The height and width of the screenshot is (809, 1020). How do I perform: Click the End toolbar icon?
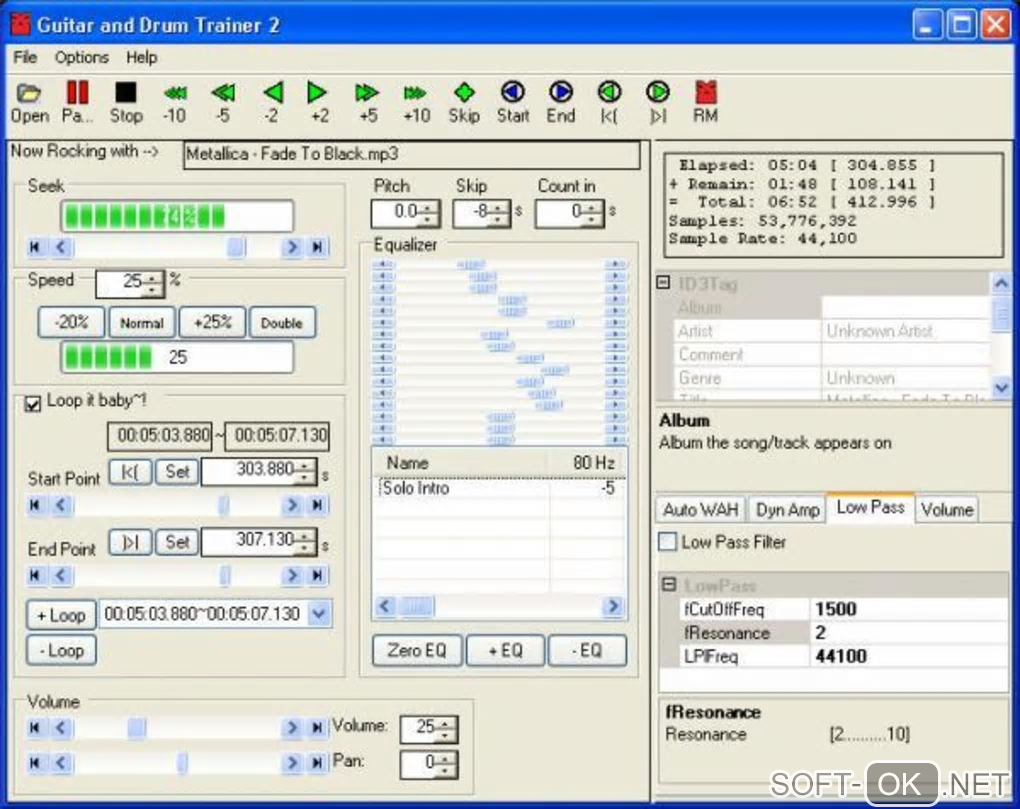(561, 102)
